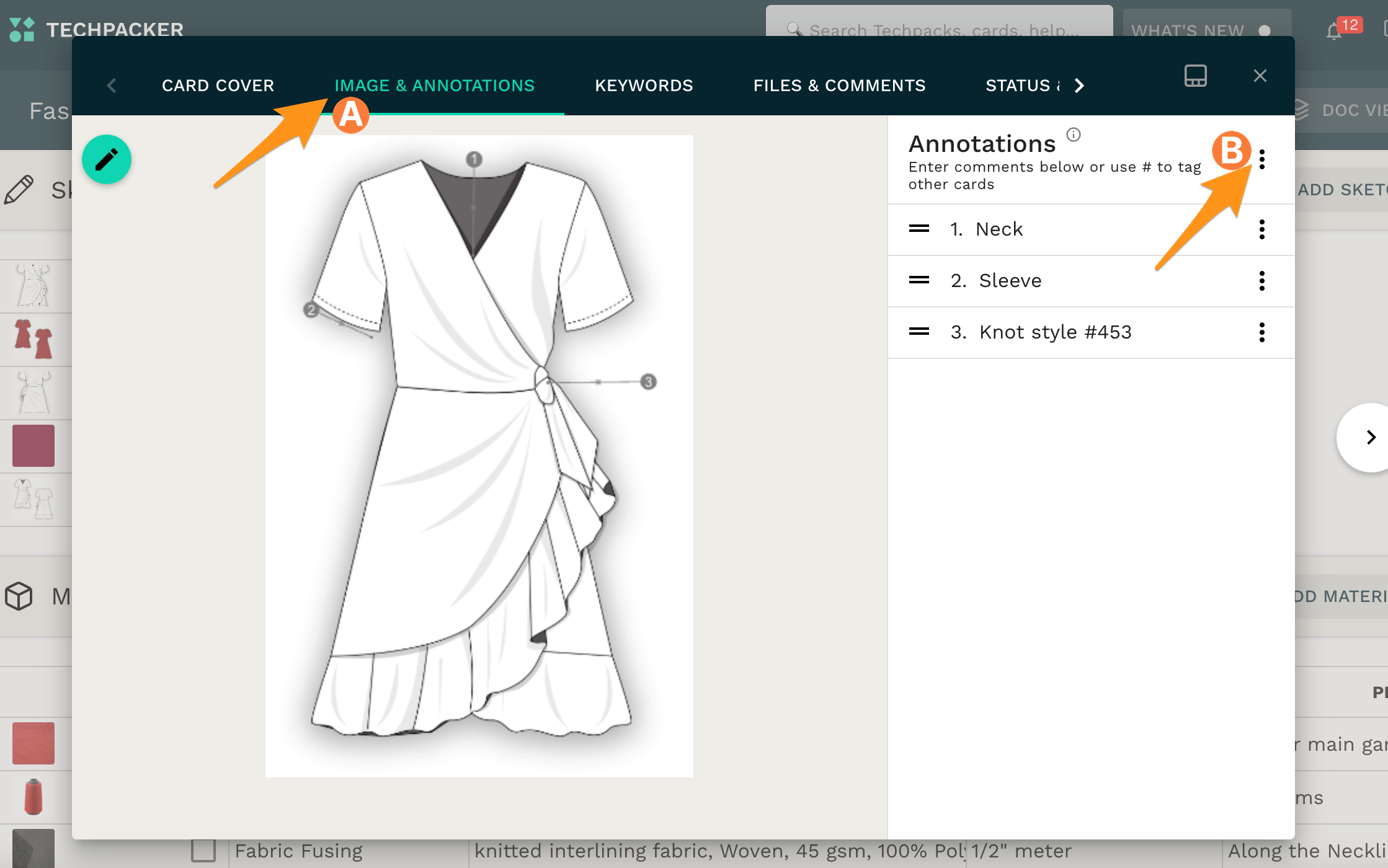Image resolution: width=1388 pixels, height=868 pixels.
Task: Switch to the Card Cover tab
Action: click(x=218, y=86)
